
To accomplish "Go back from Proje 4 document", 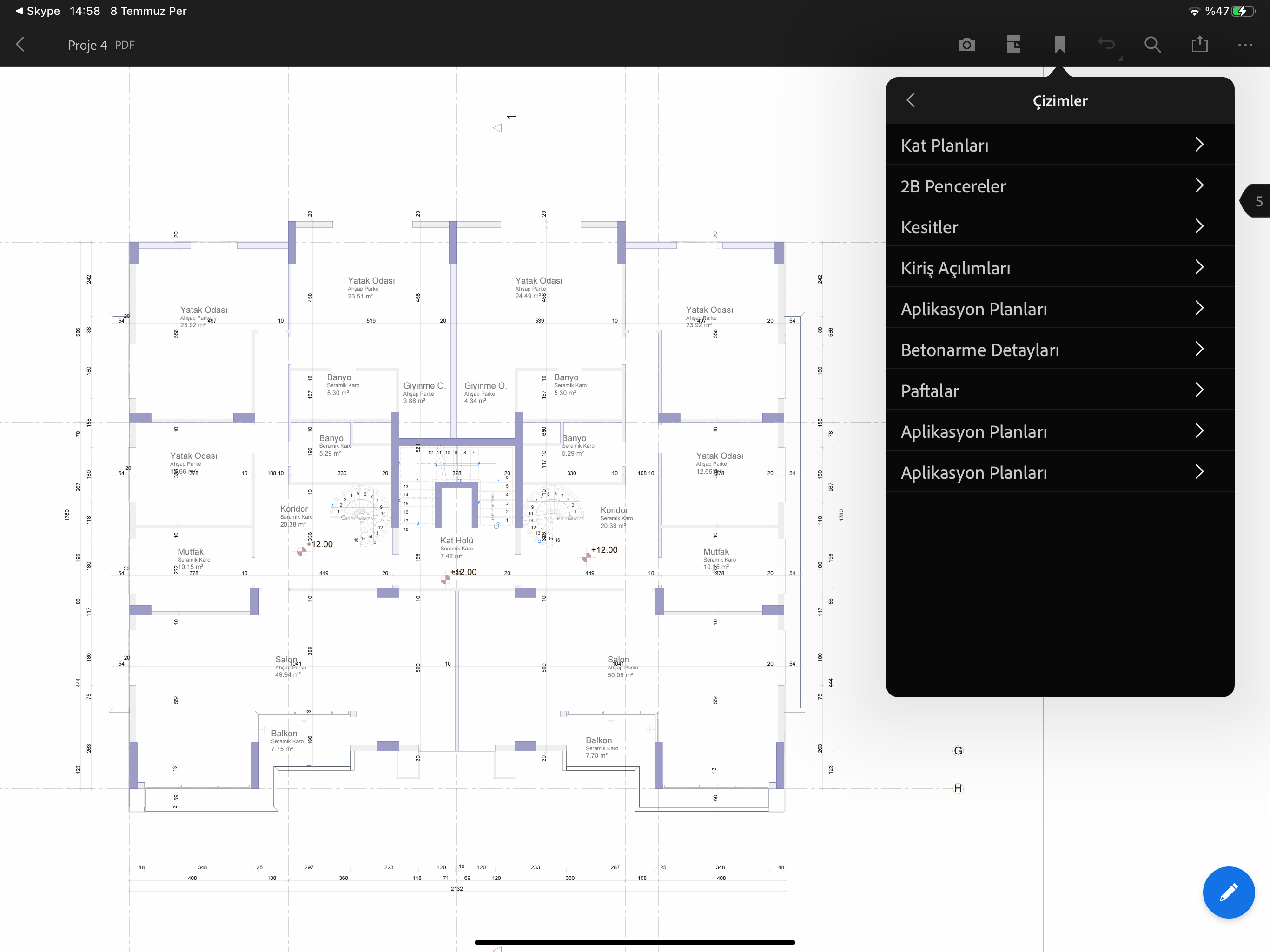I will pos(20,45).
